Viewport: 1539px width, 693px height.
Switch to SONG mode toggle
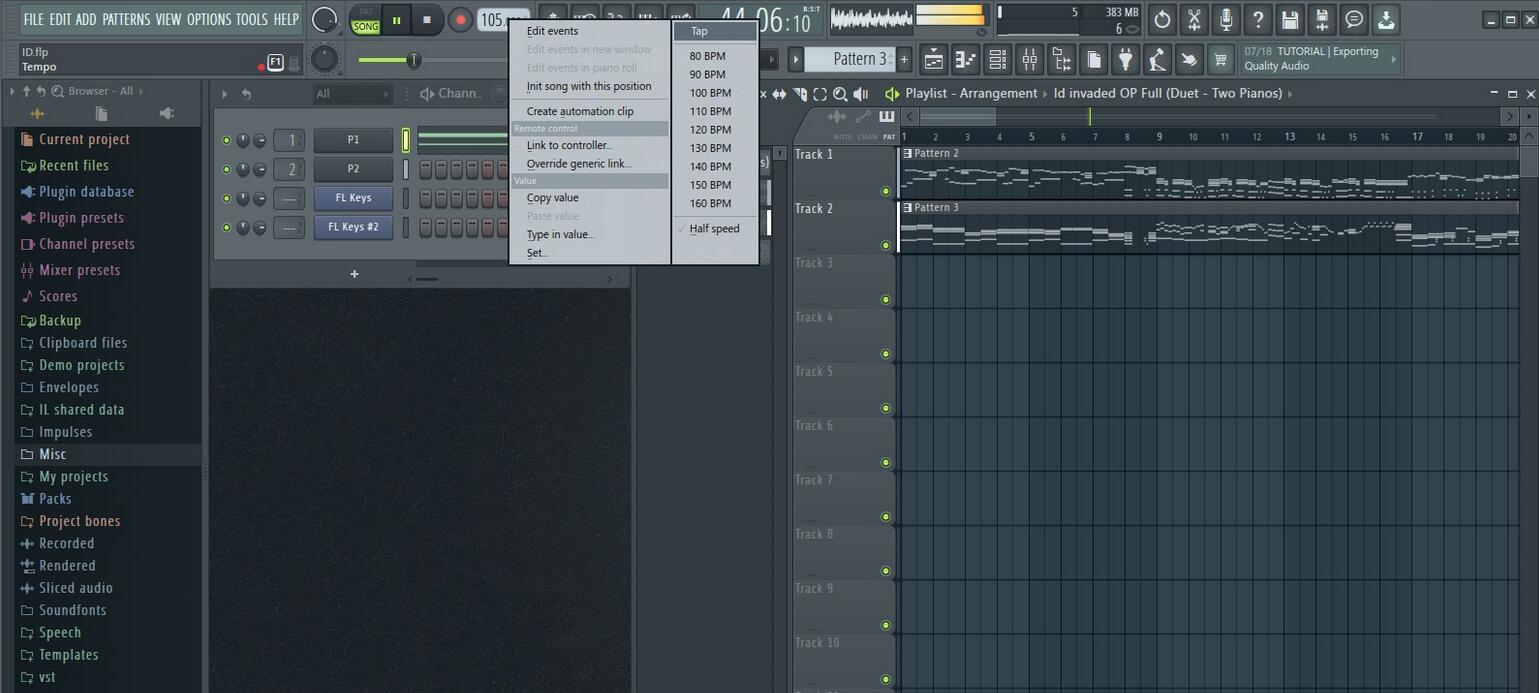pyautogui.click(x=366, y=27)
